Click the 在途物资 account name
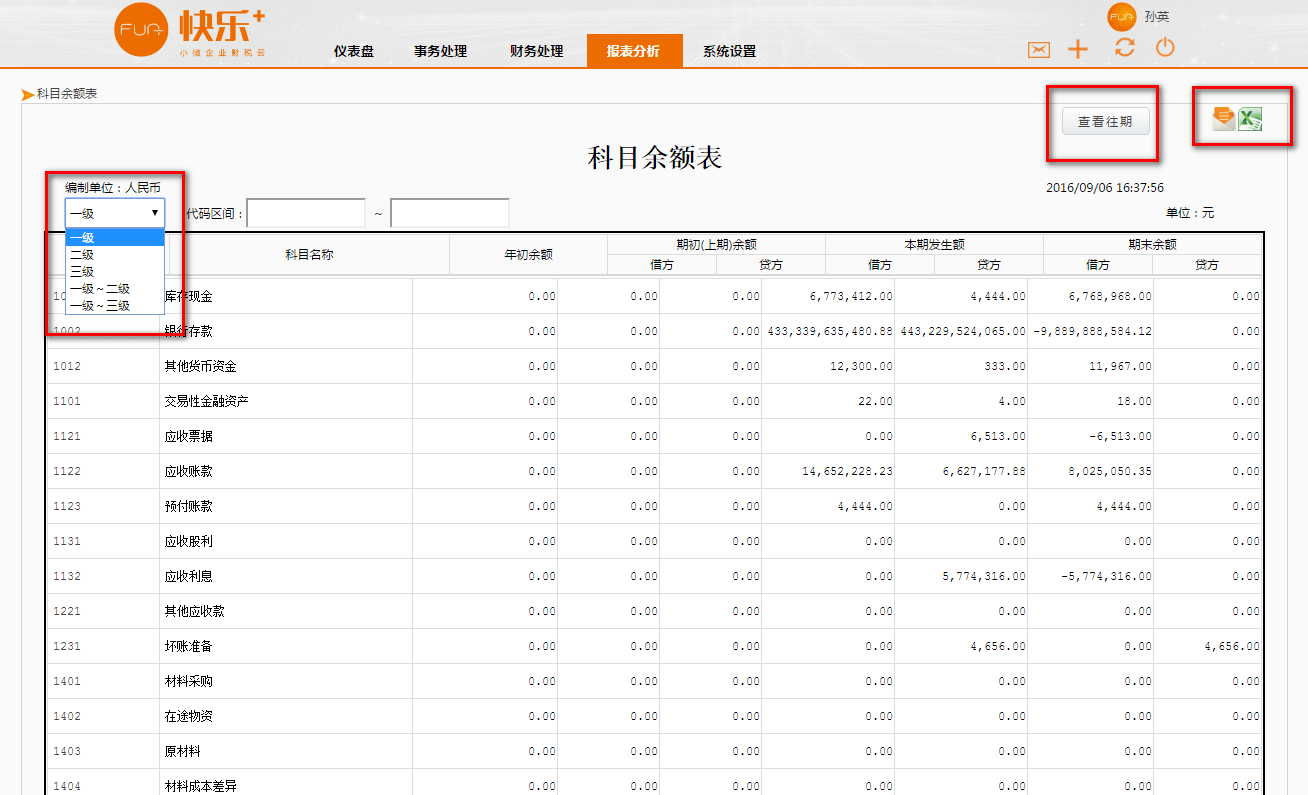This screenshot has height=795, width=1308. click(189, 716)
